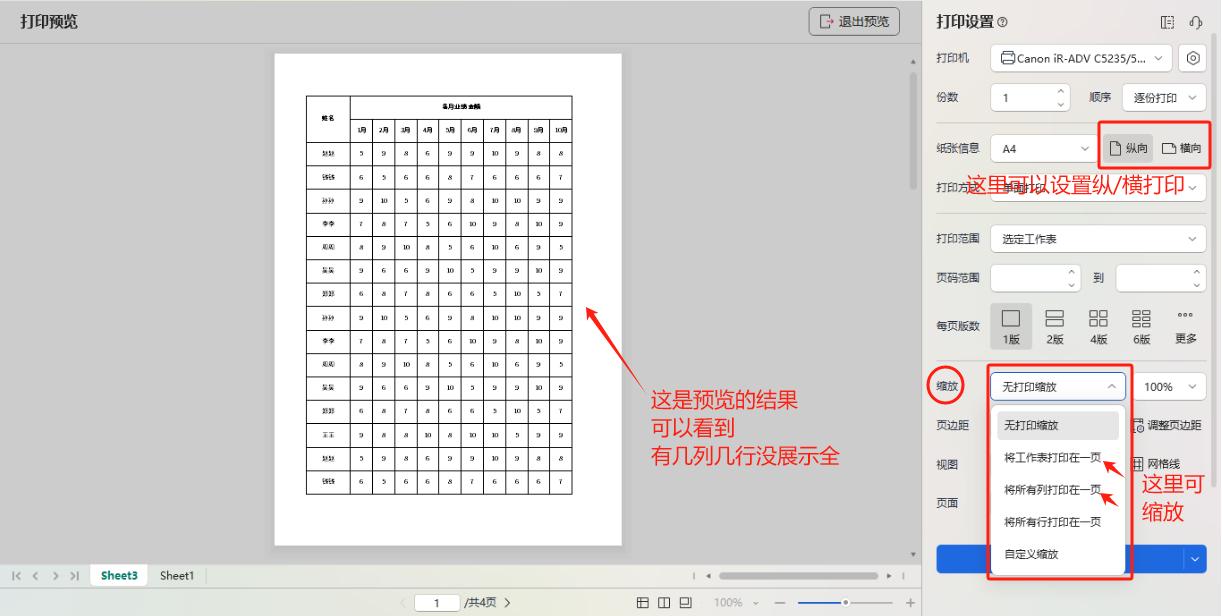Open printer properties hexagon settings icon
The height and width of the screenshot is (616, 1222).
click(1192, 59)
